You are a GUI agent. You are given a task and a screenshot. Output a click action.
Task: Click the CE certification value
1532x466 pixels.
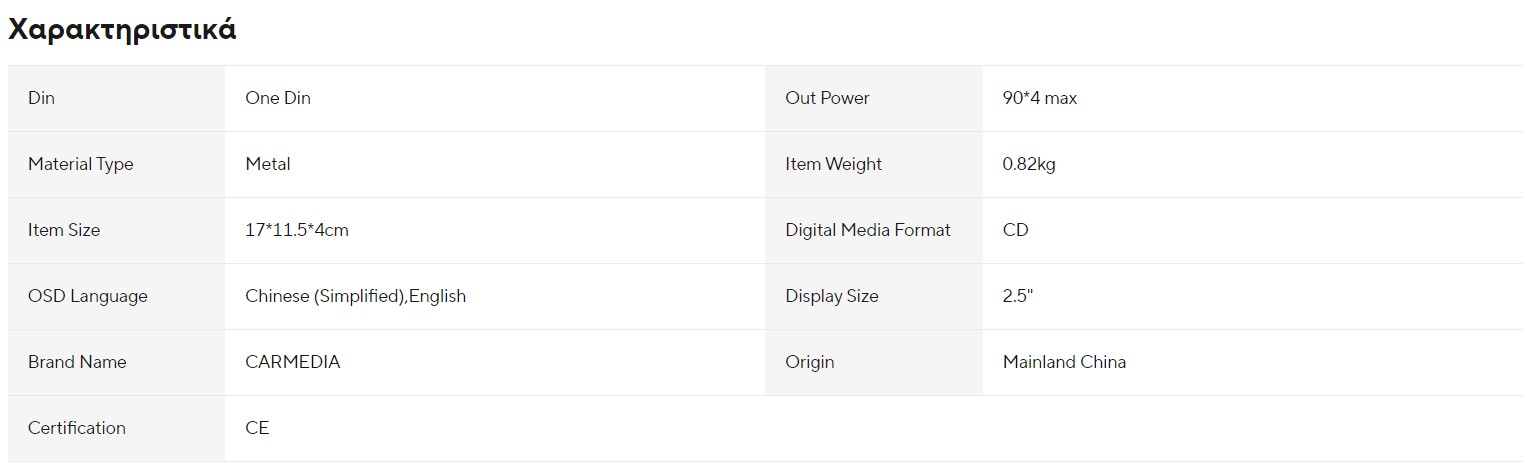click(x=257, y=428)
